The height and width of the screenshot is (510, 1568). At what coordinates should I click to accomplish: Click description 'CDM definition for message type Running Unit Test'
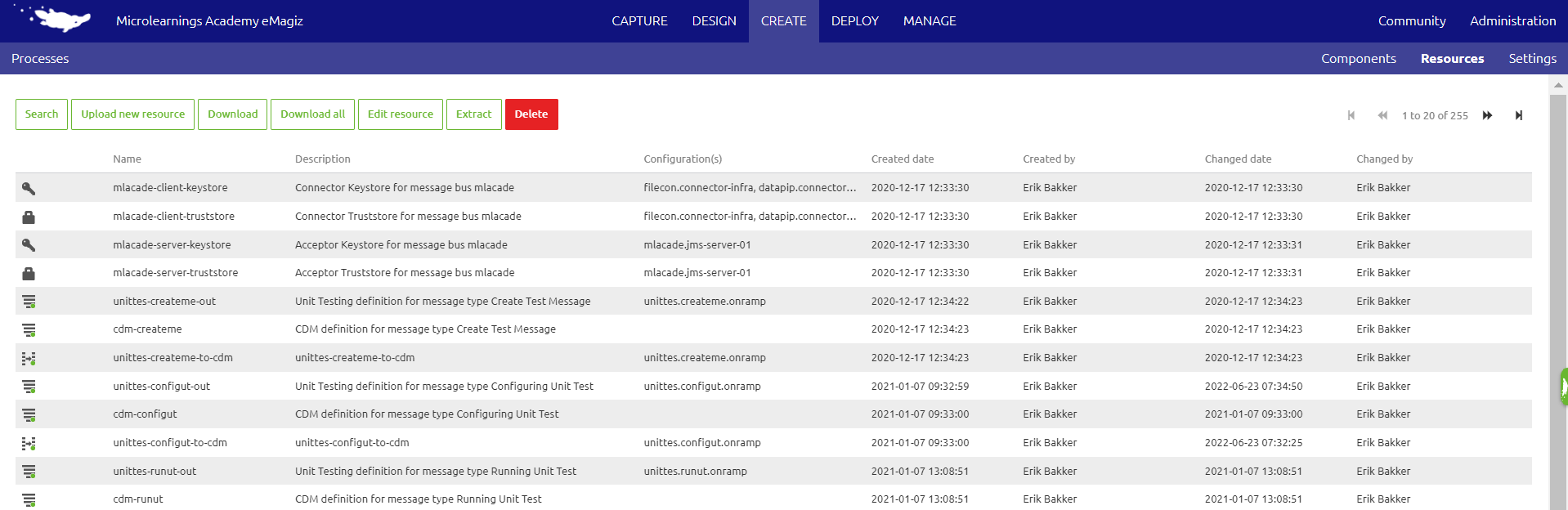(x=418, y=499)
